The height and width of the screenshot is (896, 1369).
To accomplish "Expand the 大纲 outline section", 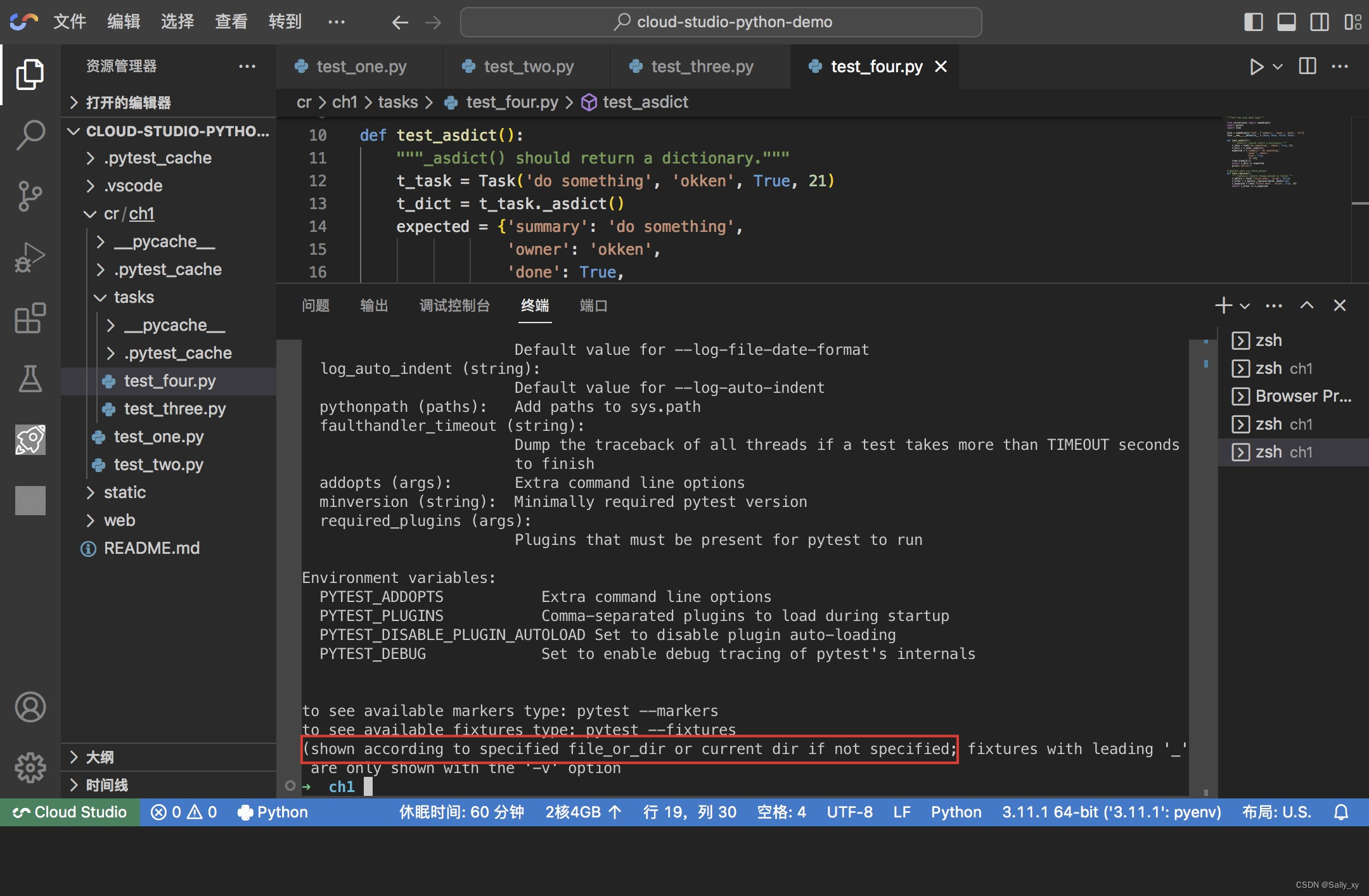I will pos(169,757).
